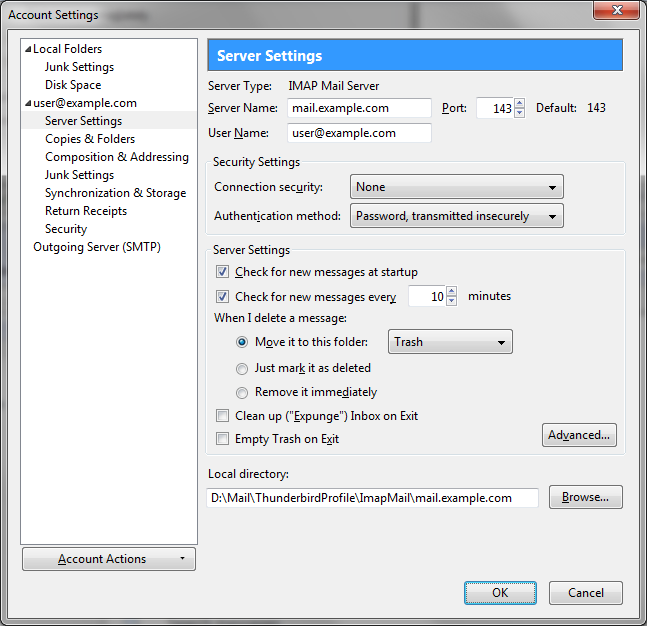
Task: Click the Advanced... button
Action: click(x=579, y=435)
